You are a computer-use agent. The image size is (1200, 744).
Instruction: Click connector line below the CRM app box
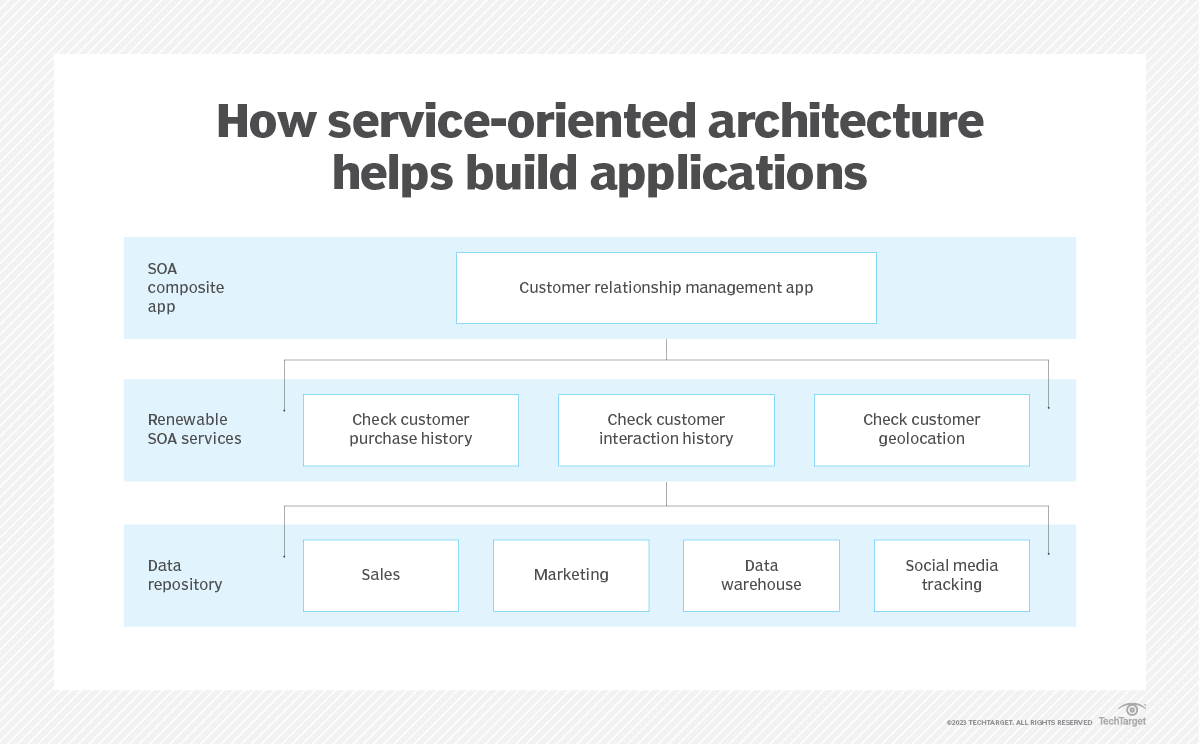(x=666, y=349)
